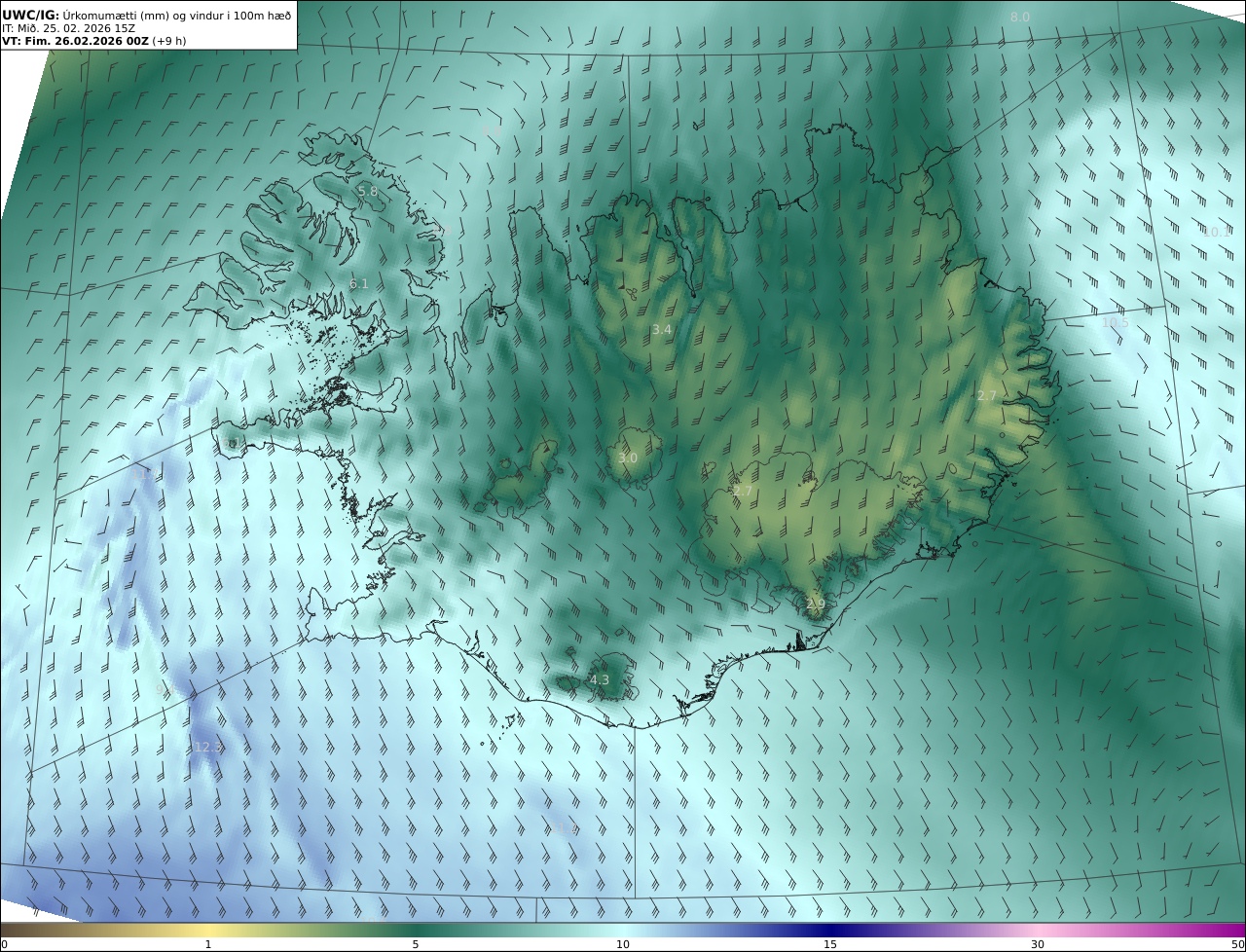Image resolution: width=1246 pixels, height=952 pixels.
Task: Click the 1 tick label on the color scale
Action: pyautogui.click(x=208, y=944)
